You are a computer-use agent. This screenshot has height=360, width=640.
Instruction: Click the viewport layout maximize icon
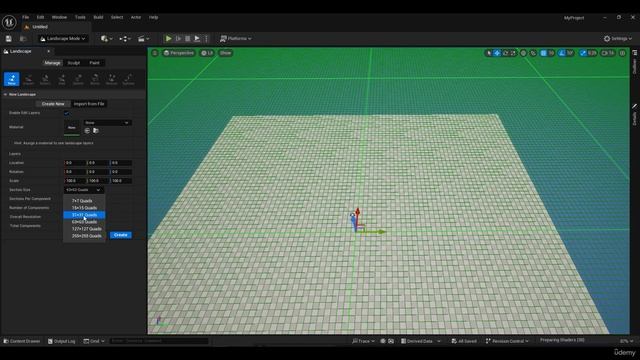point(622,53)
